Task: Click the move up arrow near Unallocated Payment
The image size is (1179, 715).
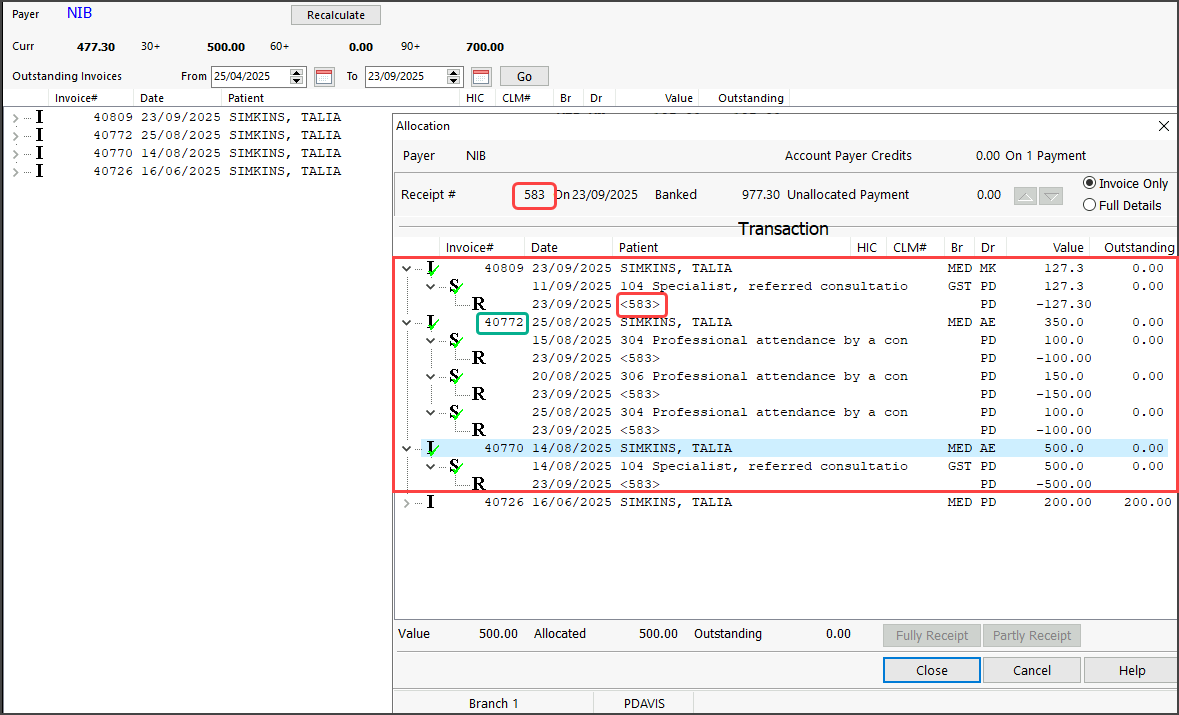Action: coord(1025,196)
